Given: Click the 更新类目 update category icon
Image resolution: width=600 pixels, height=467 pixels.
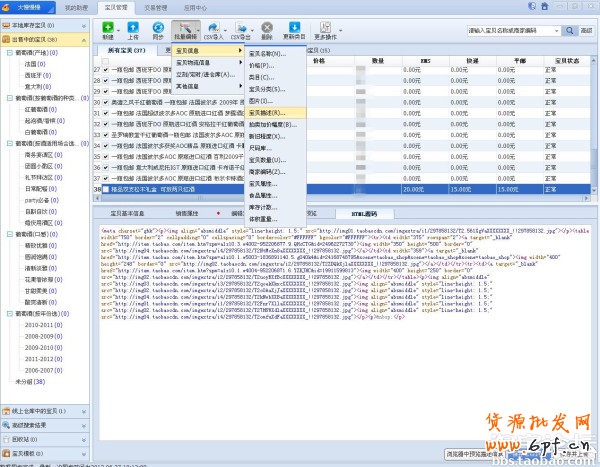Looking at the screenshot, I should point(294,28).
